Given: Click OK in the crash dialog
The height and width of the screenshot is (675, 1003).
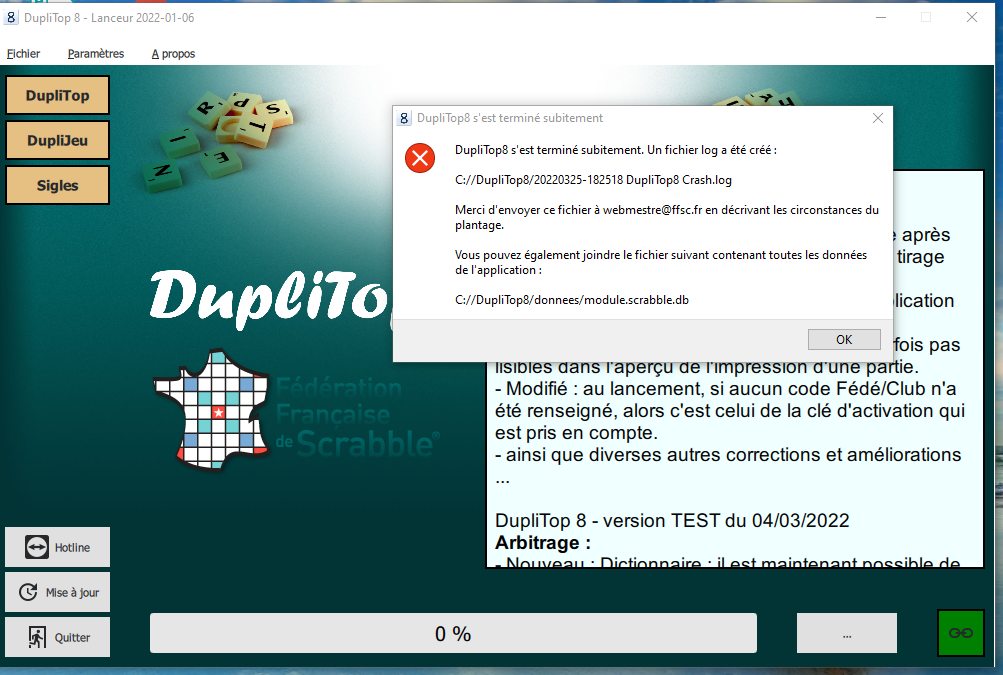Looking at the screenshot, I should [844, 340].
